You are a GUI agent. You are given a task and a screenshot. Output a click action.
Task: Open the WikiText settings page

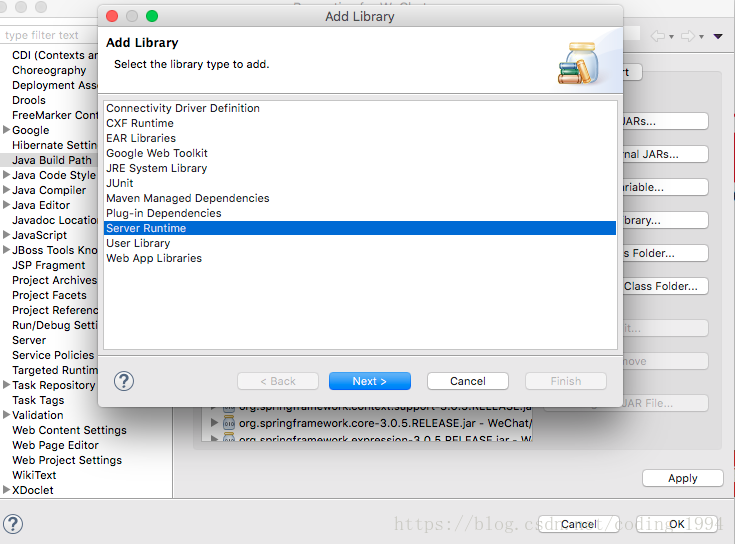click(34, 475)
